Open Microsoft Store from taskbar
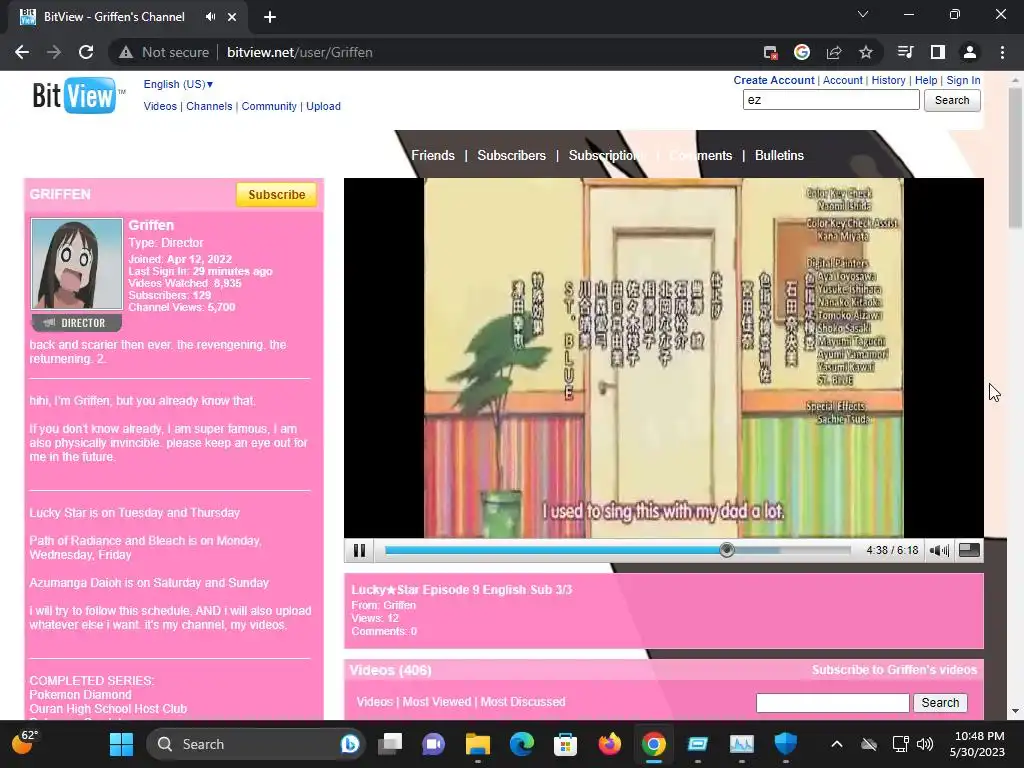Viewport: 1024px width, 768px height. coord(566,744)
